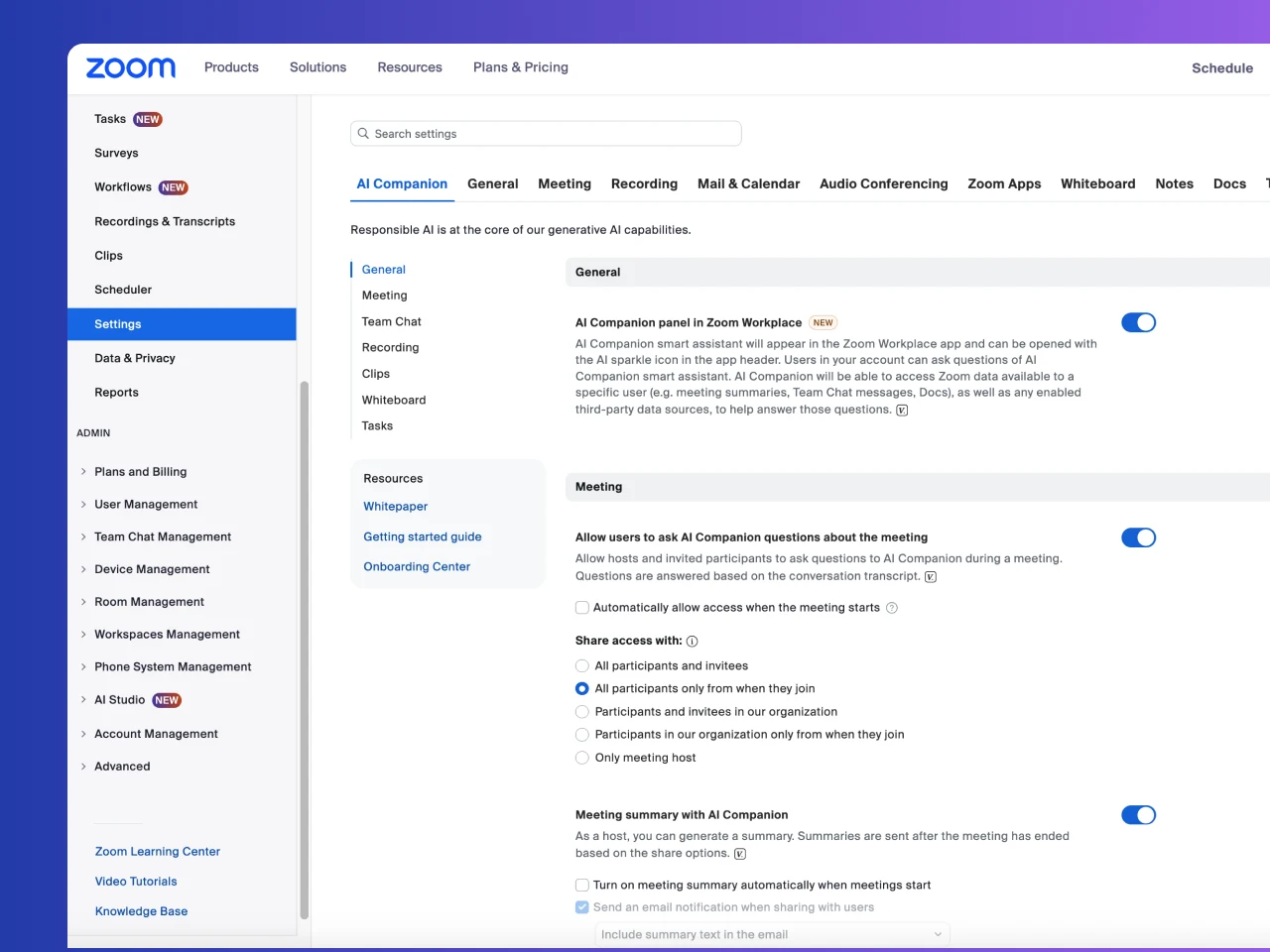The height and width of the screenshot is (952, 1270).
Task: Click the NEW badge next to Tasks
Action: [x=148, y=119]
